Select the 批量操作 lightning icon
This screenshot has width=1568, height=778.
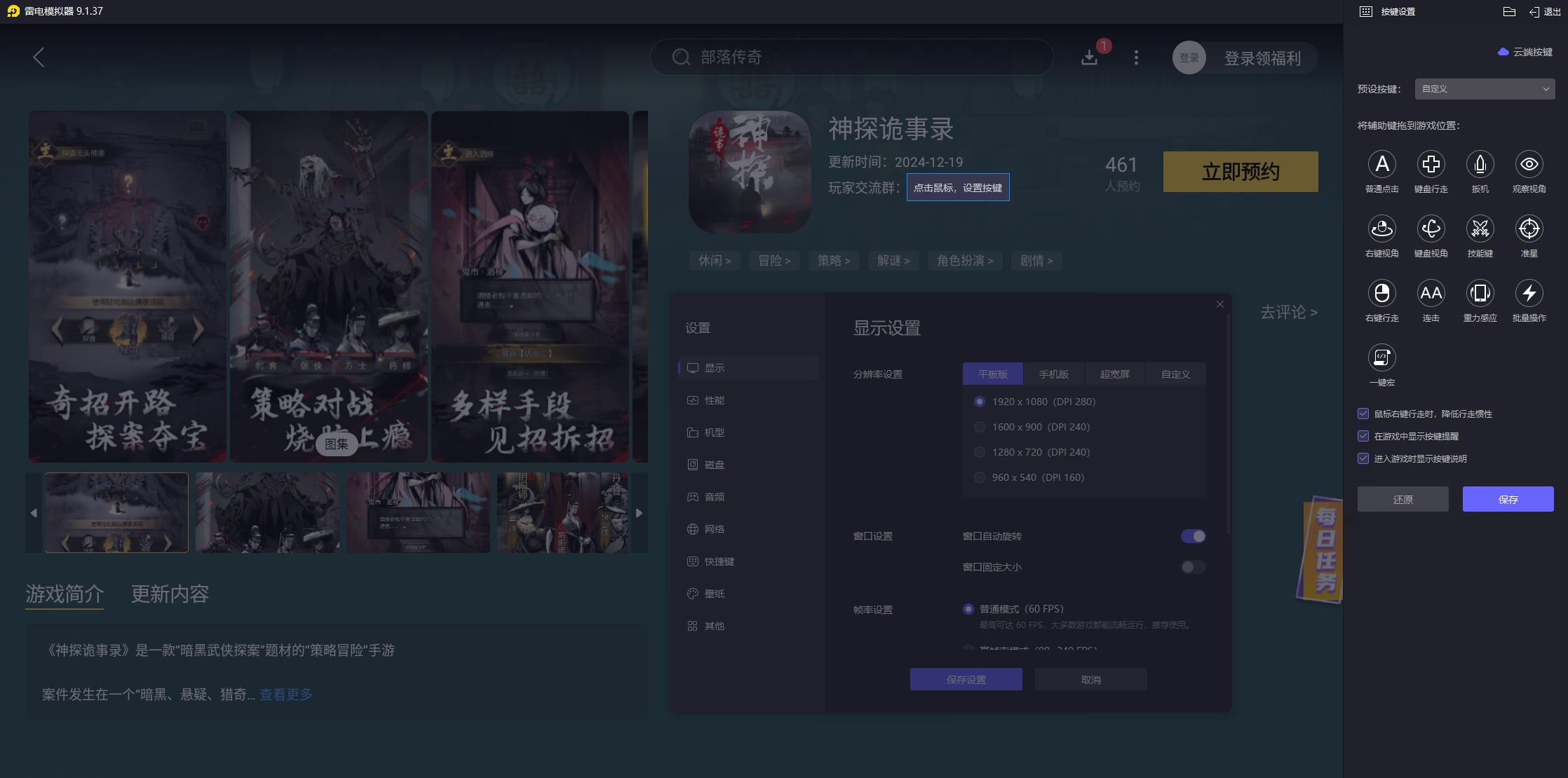coord(1529,293)
